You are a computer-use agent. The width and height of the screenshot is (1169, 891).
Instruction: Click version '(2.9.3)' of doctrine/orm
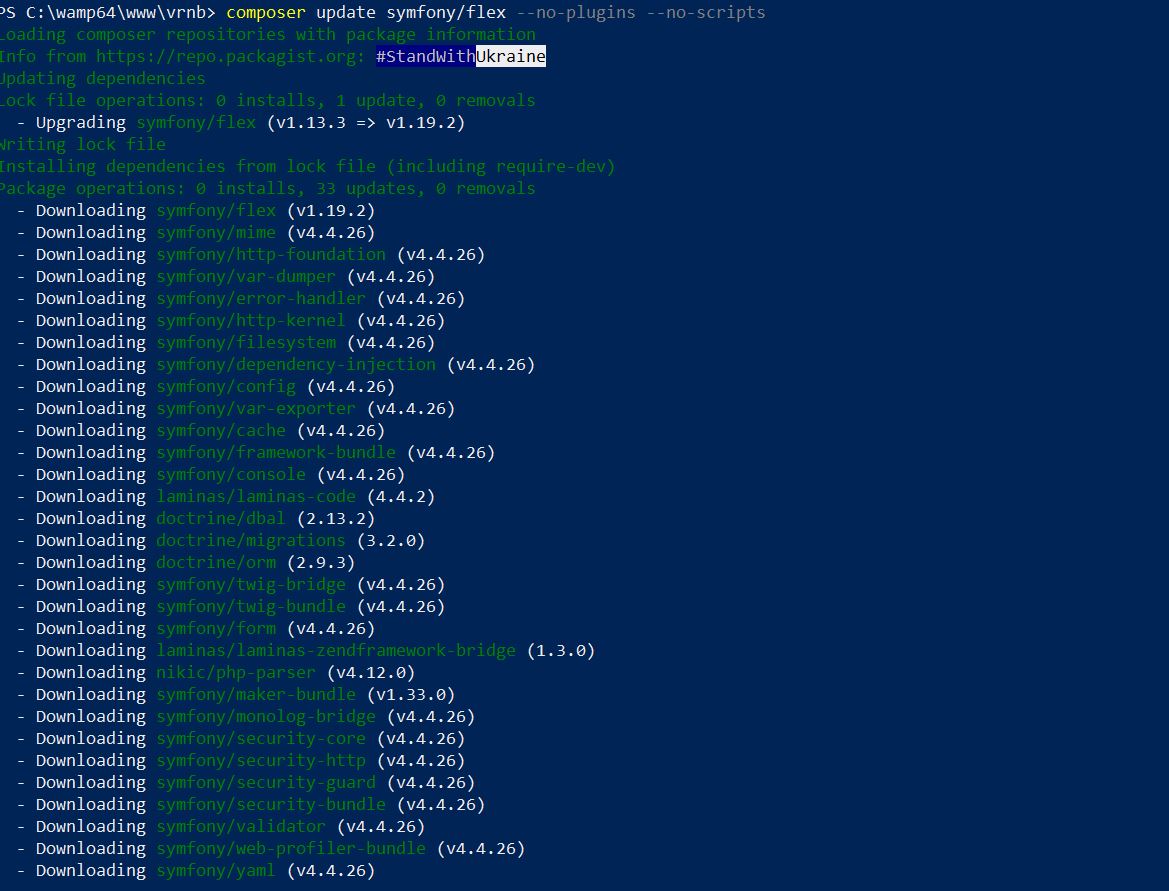coord(321,562)
